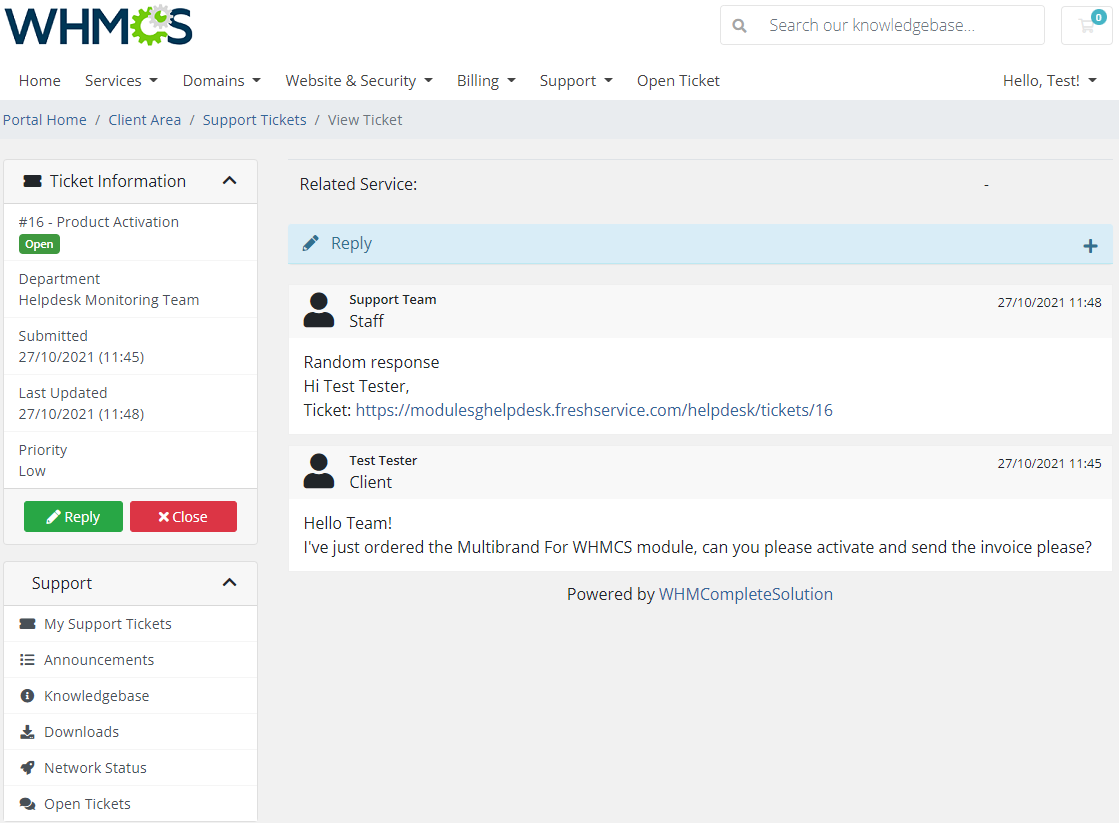The height and width of the screenshot is (823, 1119).
Task: Click the pencil icon in Reply bar
Action: pos(310,243)
